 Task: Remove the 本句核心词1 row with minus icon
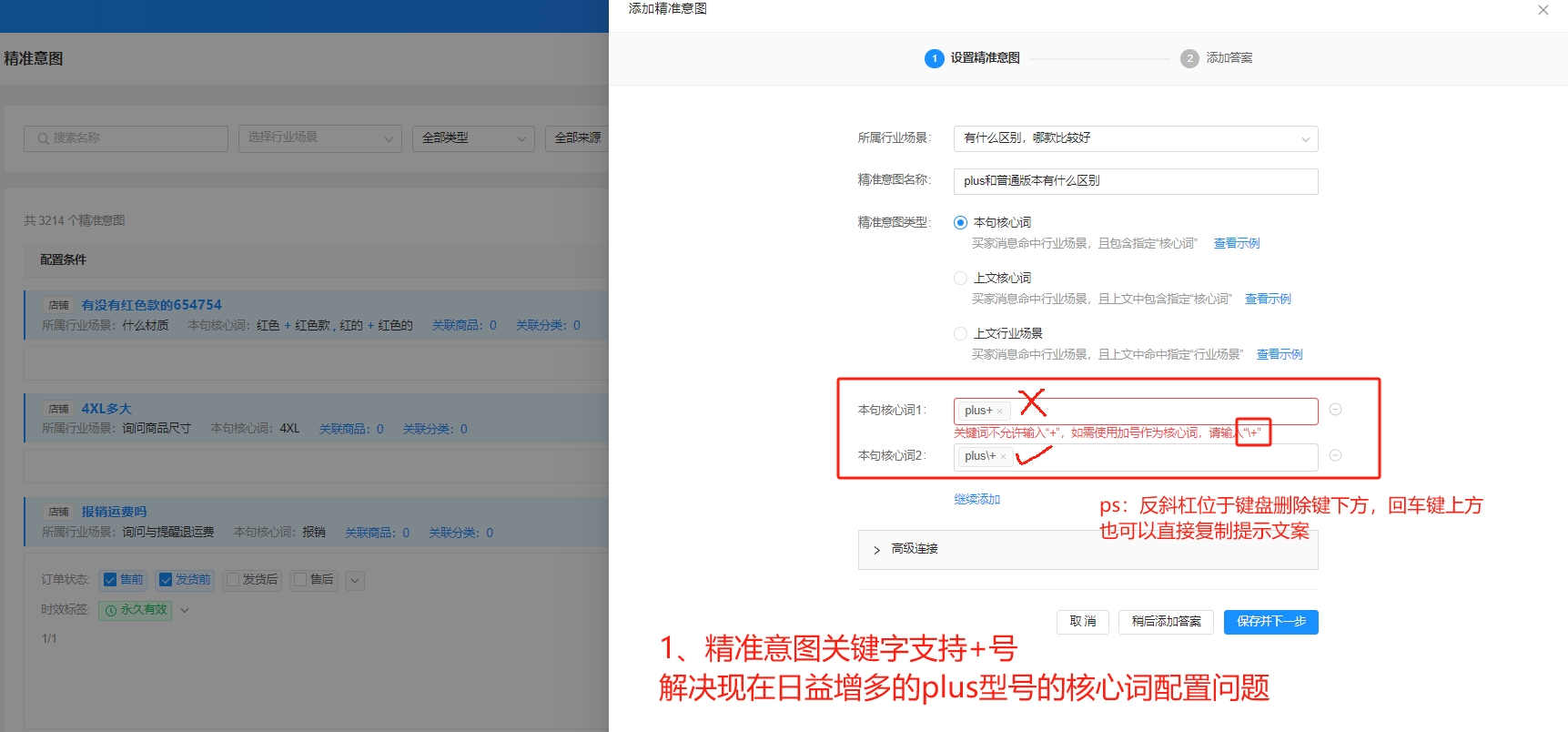(x=1335, y=410)
